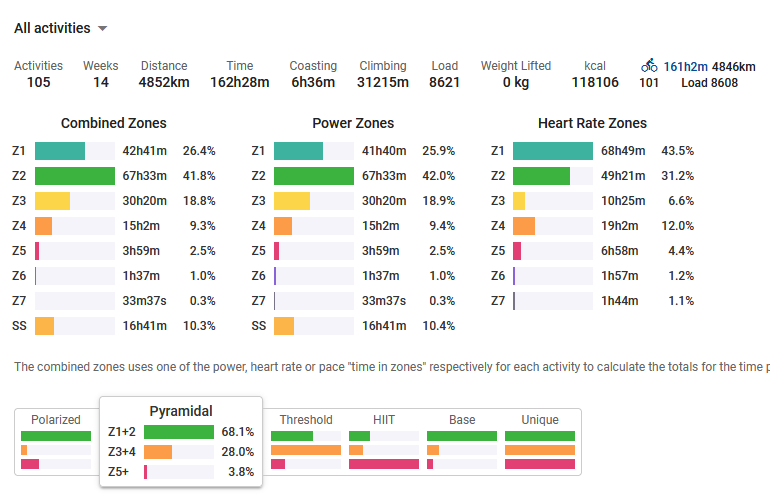
Task: Click the yellow Z3 Power Zones bar
Action: point(292,201)
